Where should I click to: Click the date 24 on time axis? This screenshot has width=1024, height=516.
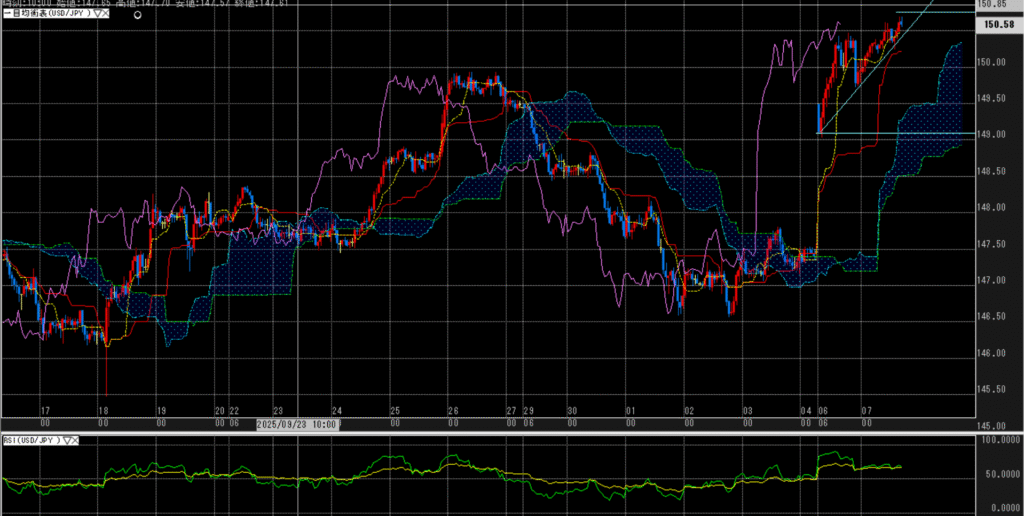point(337,411)
